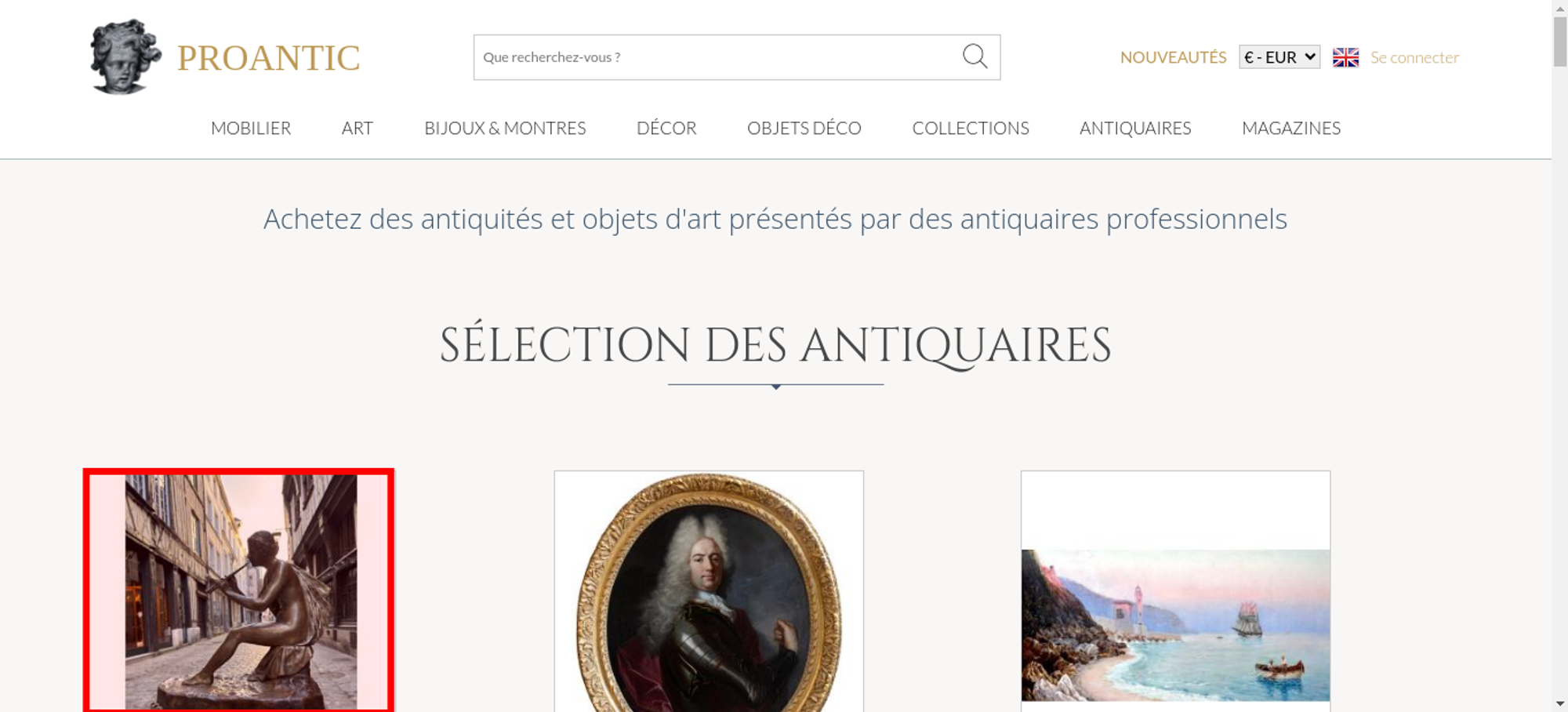Viewport: 1568px width, 712px height.
Task: Open the COLLECTIONS menu
Action: [971, 128]
